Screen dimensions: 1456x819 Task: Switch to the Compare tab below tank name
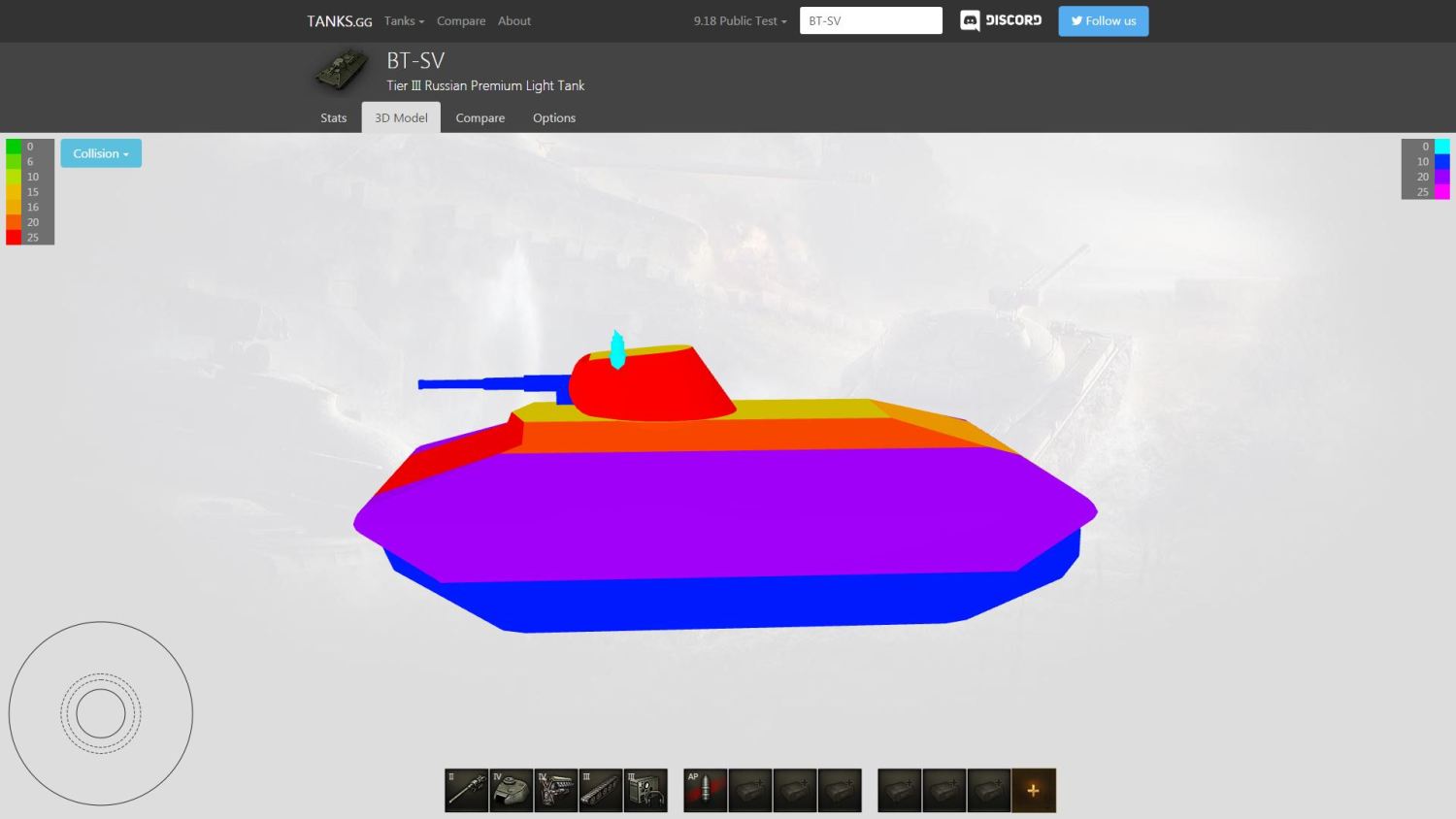coord(480,117)
